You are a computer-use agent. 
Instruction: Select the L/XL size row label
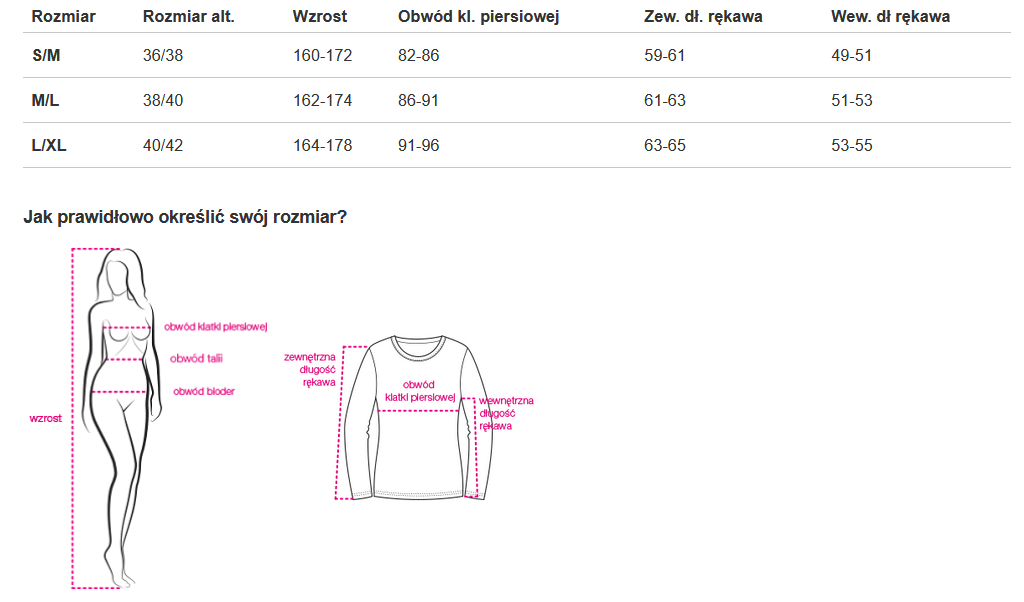point(49,146)
